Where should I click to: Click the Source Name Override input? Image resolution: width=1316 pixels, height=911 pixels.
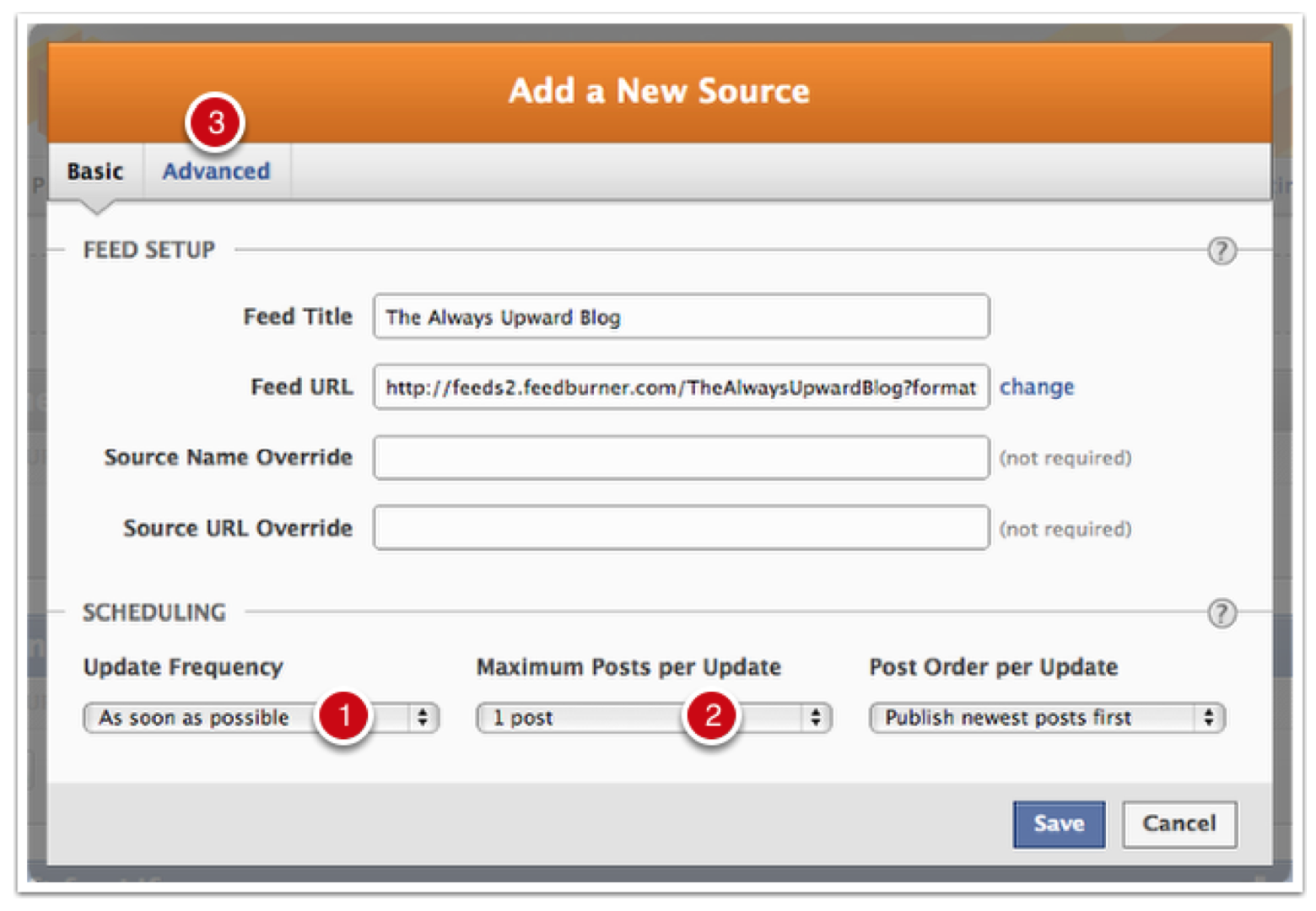pyautogui.click(x=681, y=457)
